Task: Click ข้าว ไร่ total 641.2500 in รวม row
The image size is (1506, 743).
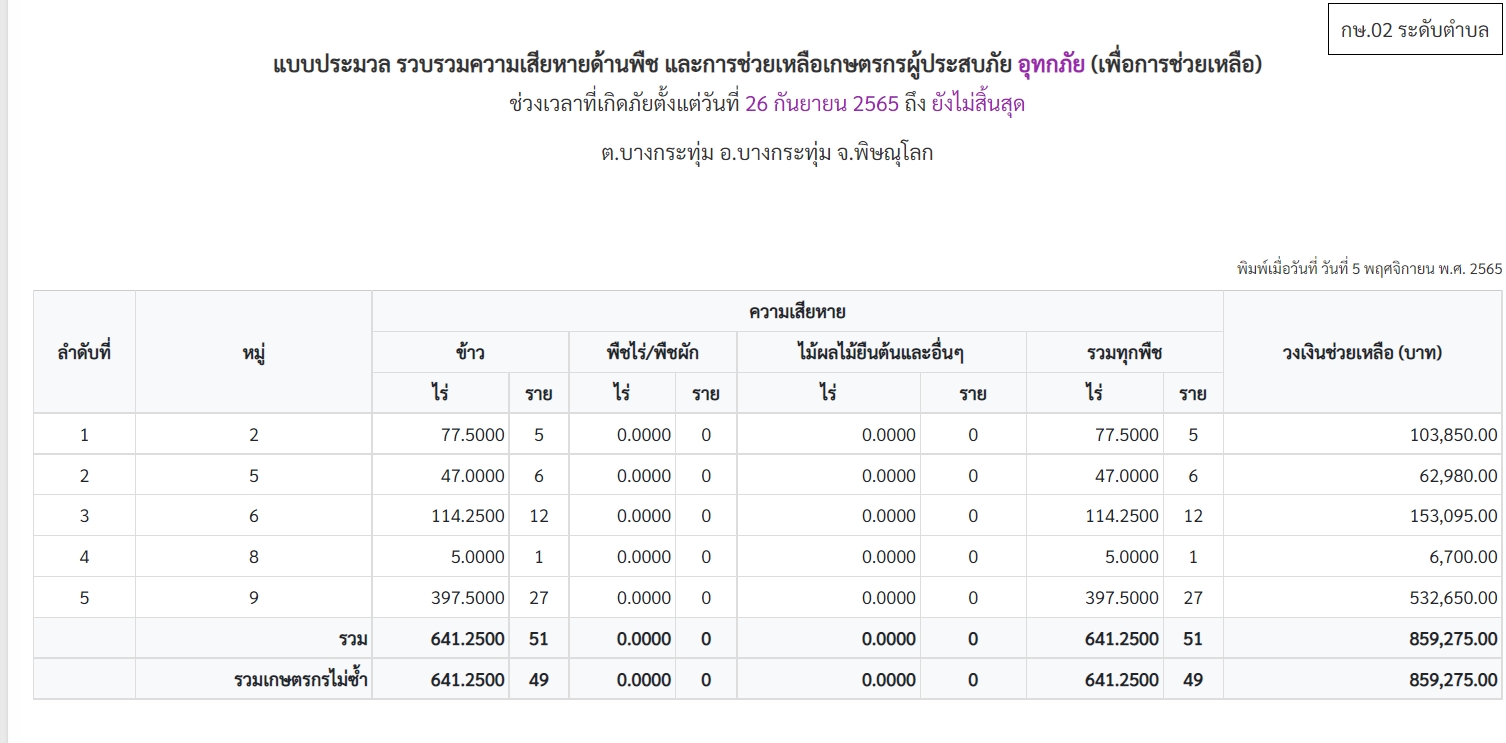Action: [468, 639]
